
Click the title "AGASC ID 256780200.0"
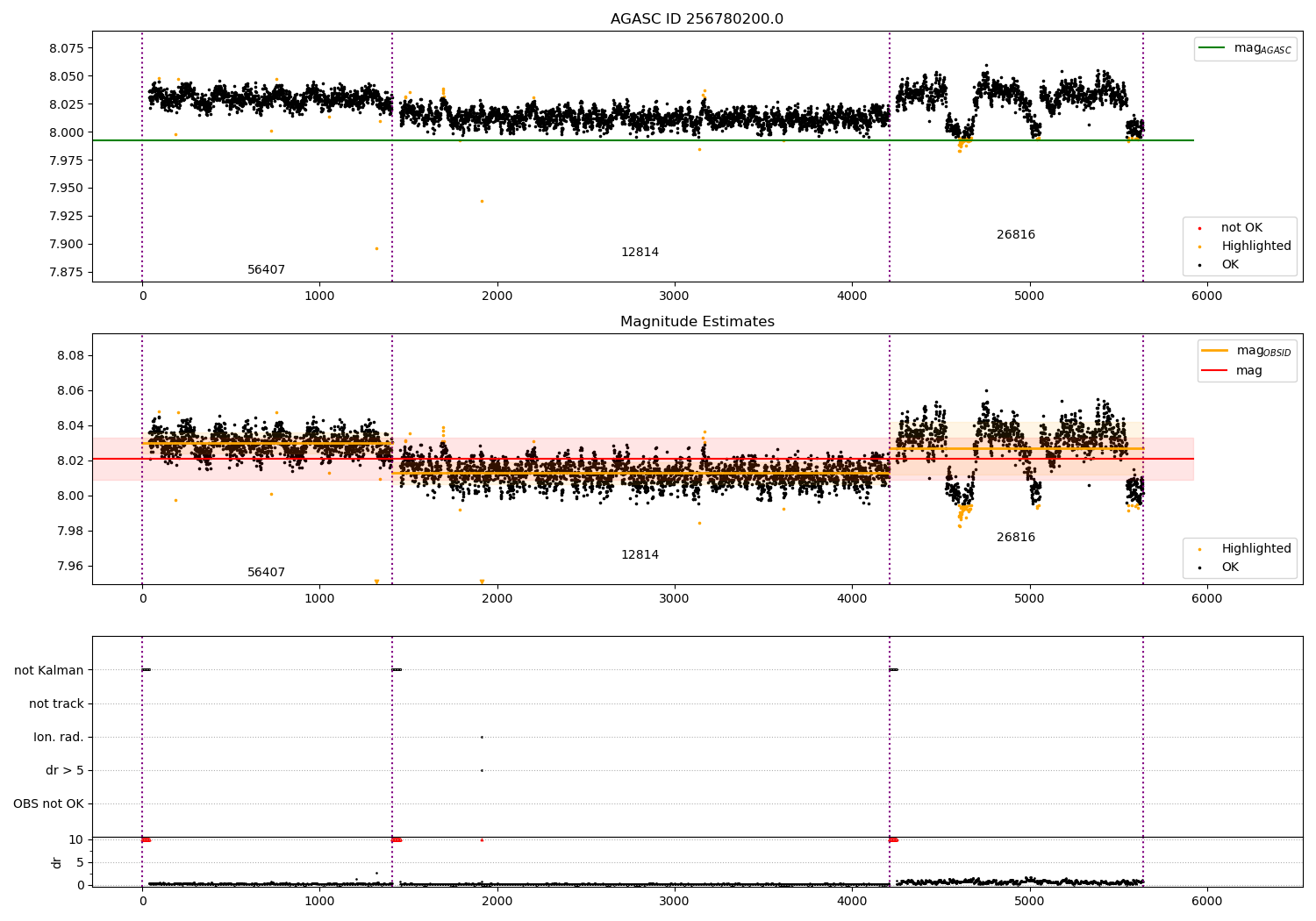coord(697,19)
